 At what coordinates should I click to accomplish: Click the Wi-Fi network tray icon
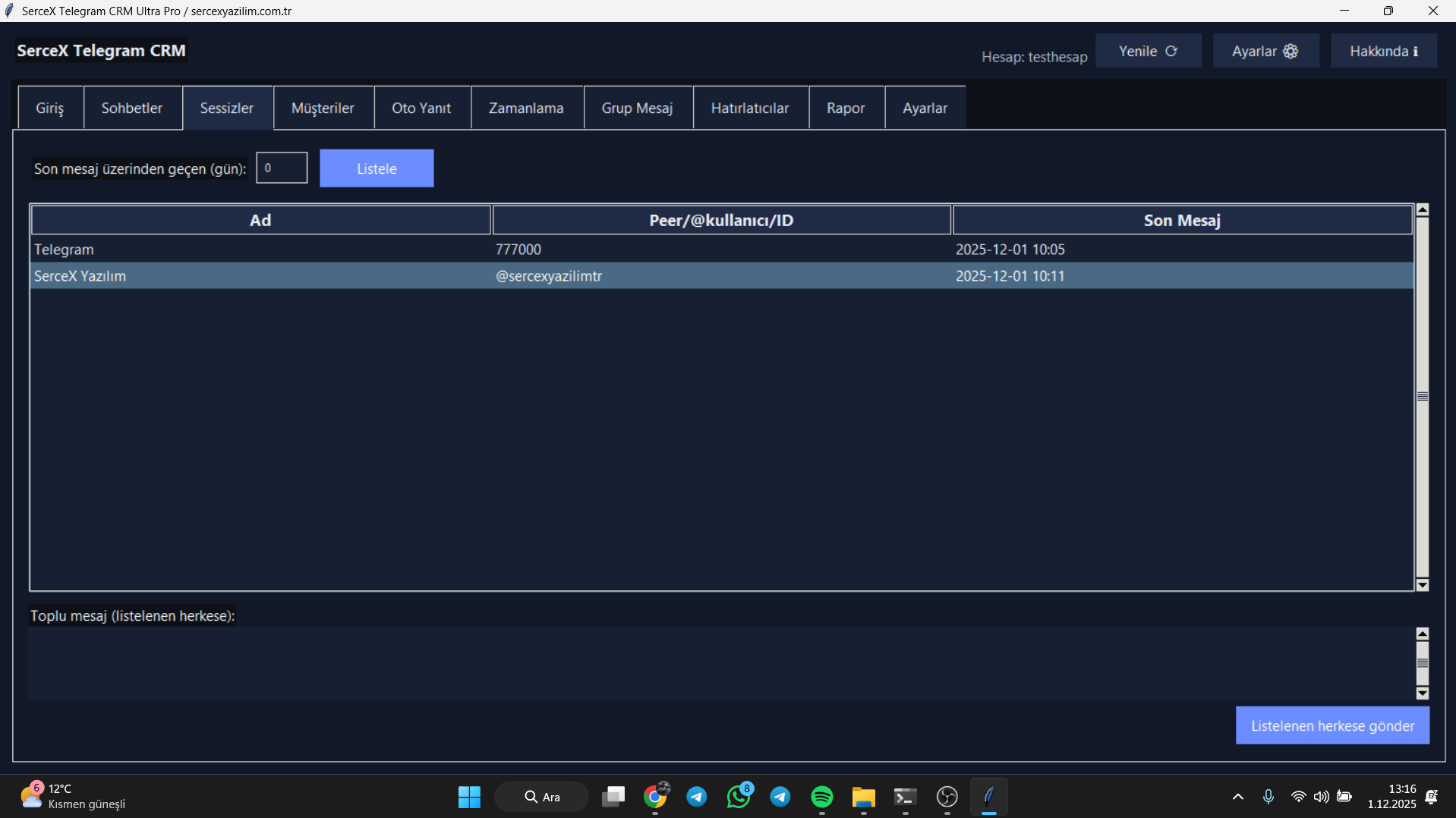tap(1298, 797)
